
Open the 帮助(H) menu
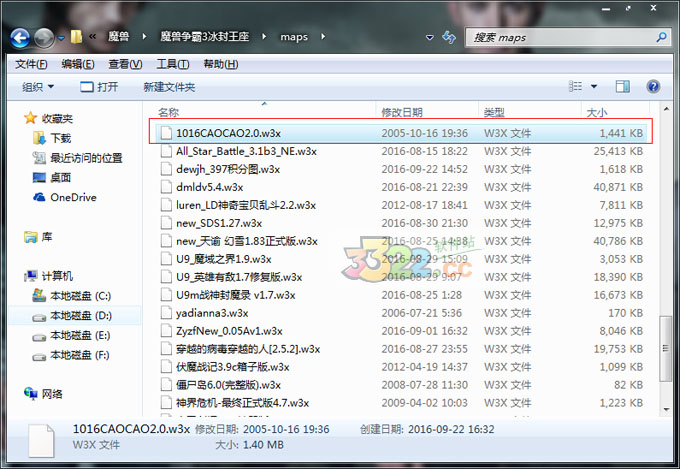[221, 64]
